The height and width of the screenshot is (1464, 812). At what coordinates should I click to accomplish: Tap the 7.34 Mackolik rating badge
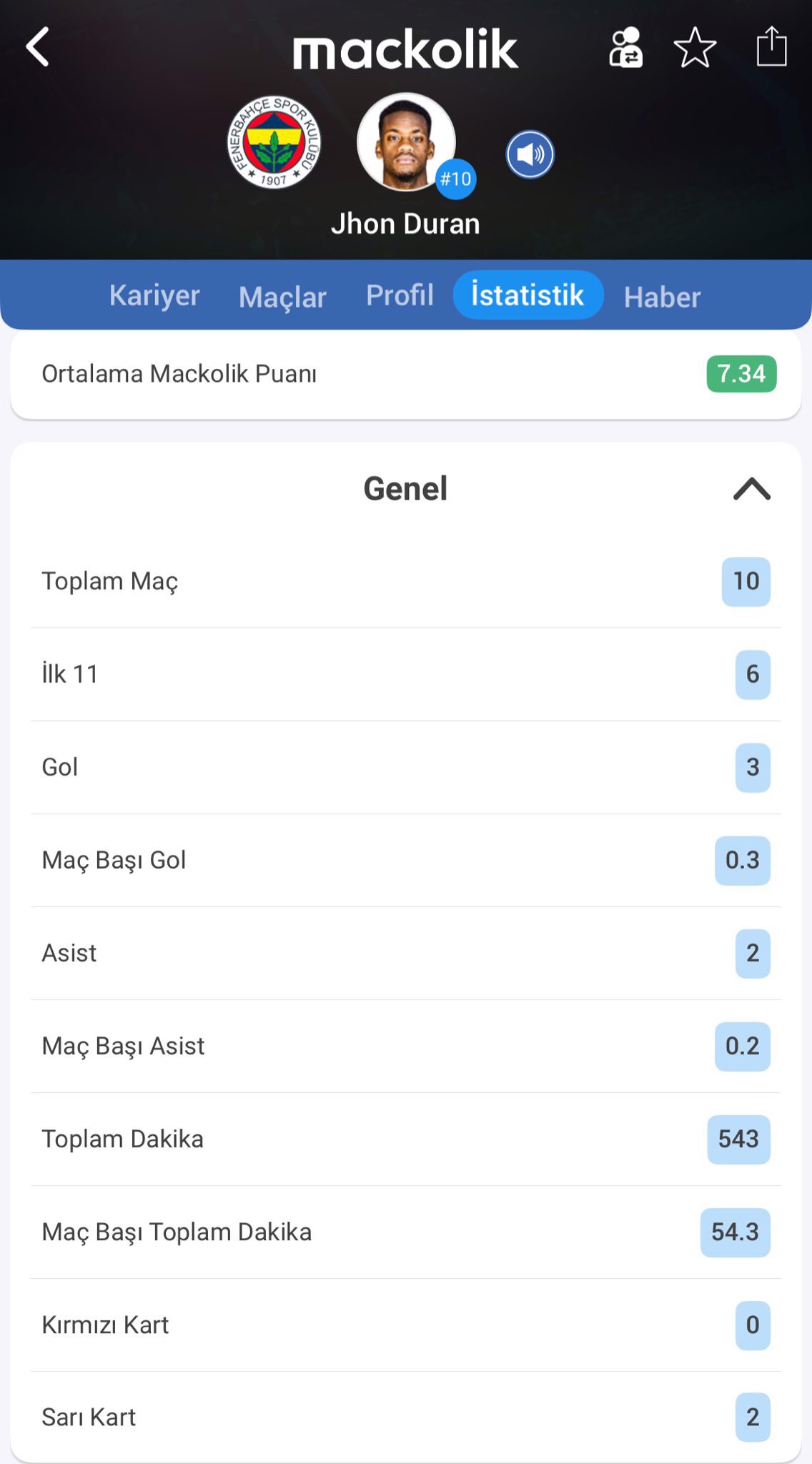click(x=741, y=374)
